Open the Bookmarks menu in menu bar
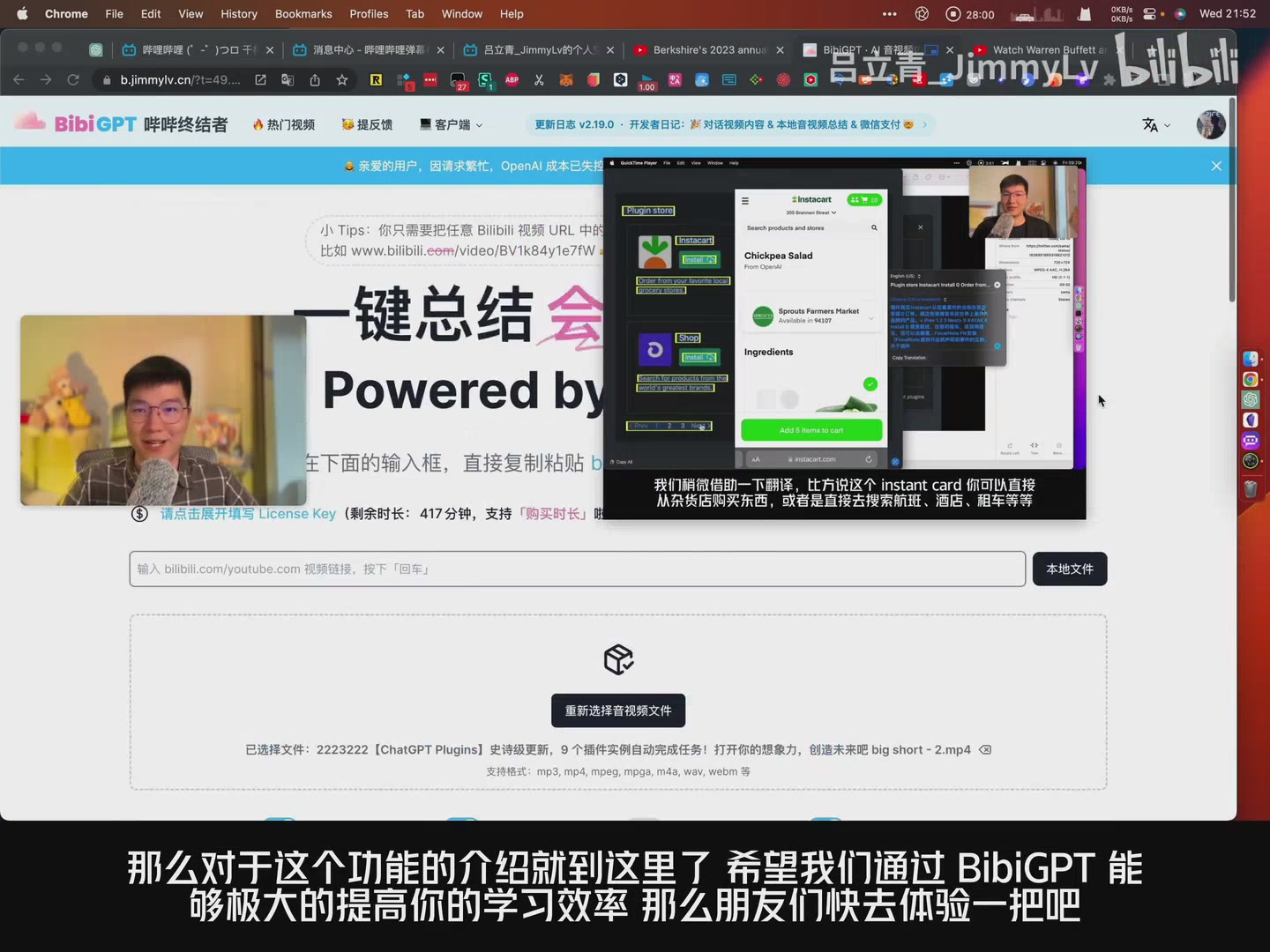1270x952 pixels. 303,14
